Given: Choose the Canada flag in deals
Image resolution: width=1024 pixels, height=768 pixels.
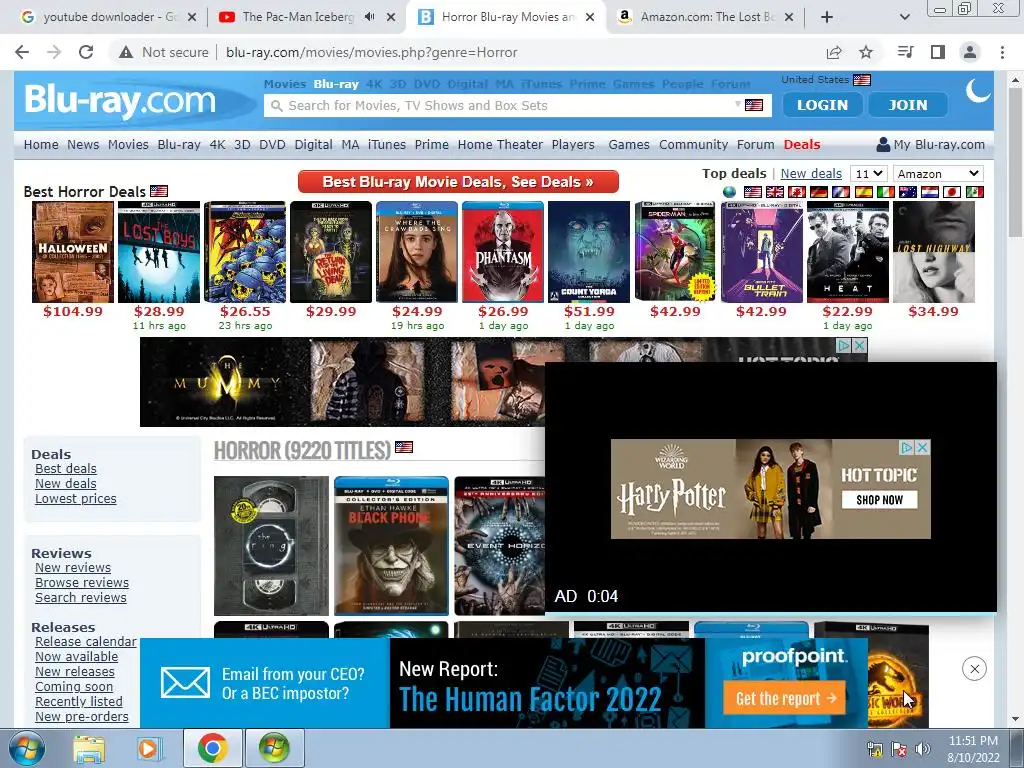Looking at the screenshot, I should [797, 192].
